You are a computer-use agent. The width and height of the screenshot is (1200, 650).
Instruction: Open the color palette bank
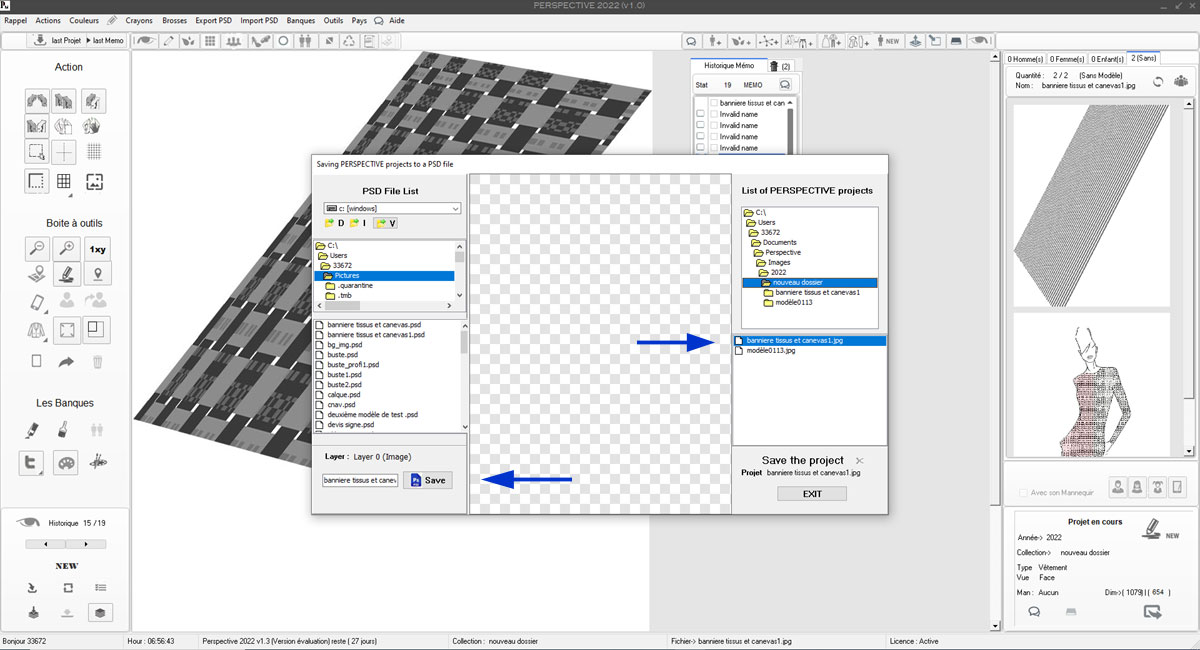[65, 463]
